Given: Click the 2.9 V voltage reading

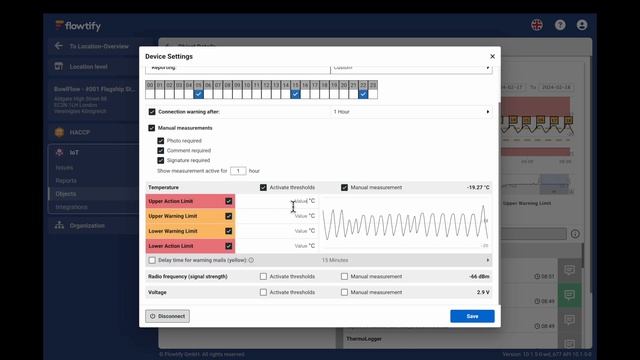Looking at the screenshot, I should point(483,292).
